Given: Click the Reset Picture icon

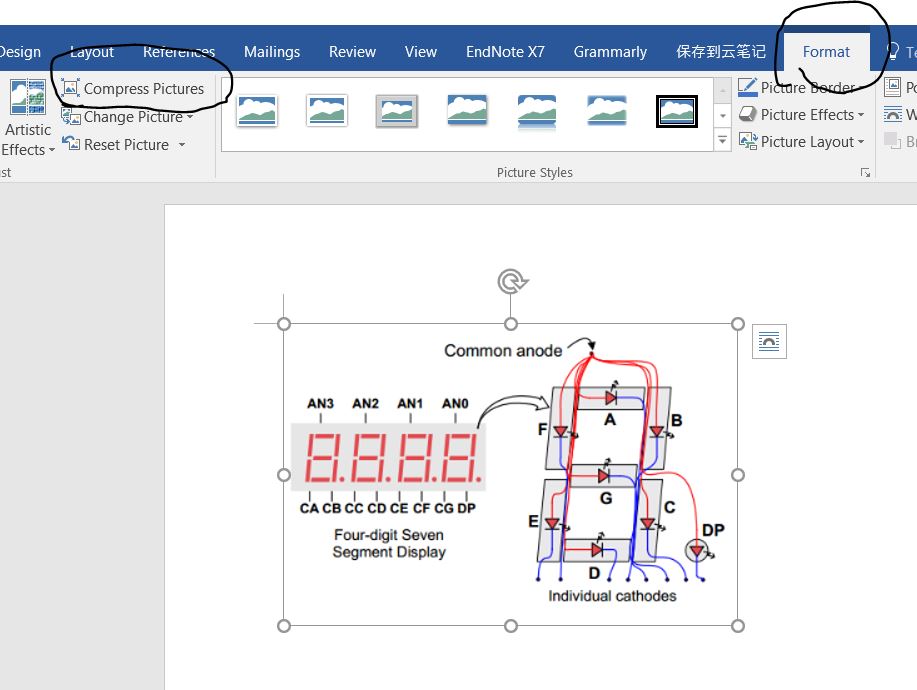Looking at the screenshot, I should tap(70, 144).
